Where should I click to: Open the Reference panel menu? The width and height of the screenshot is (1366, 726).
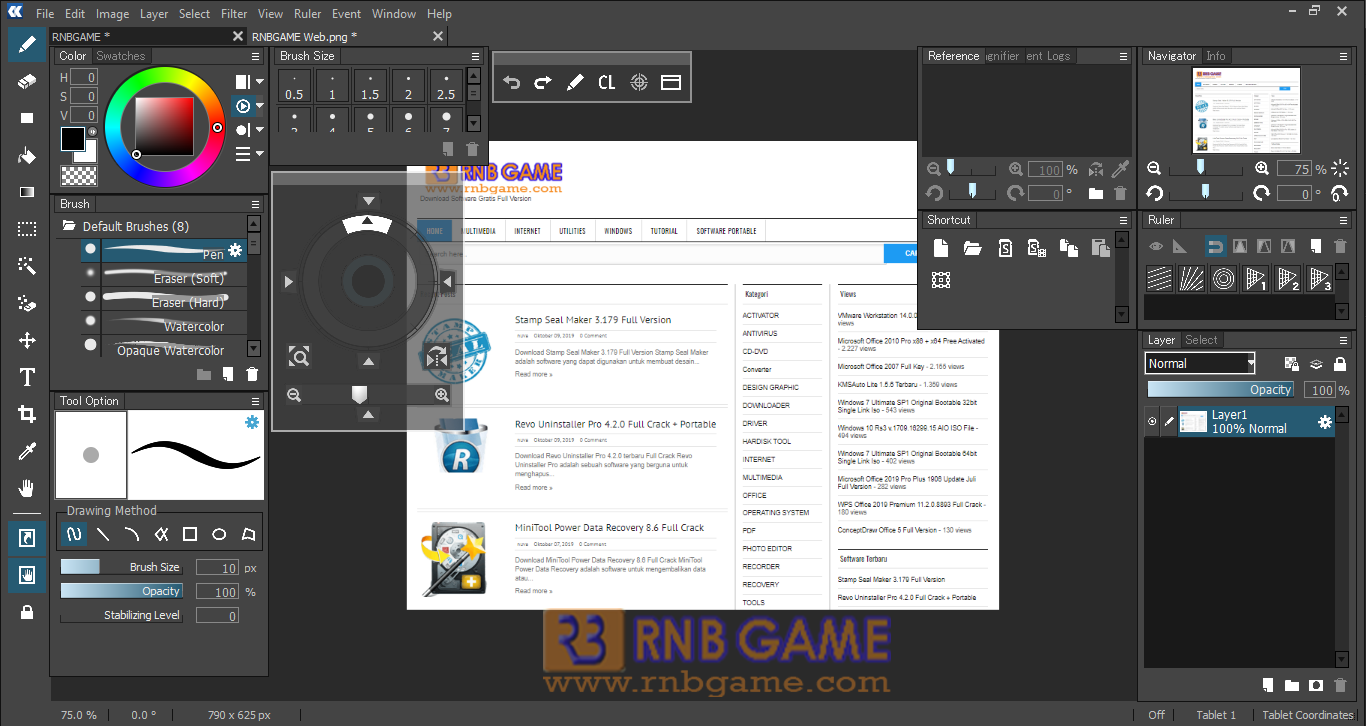1124,57
